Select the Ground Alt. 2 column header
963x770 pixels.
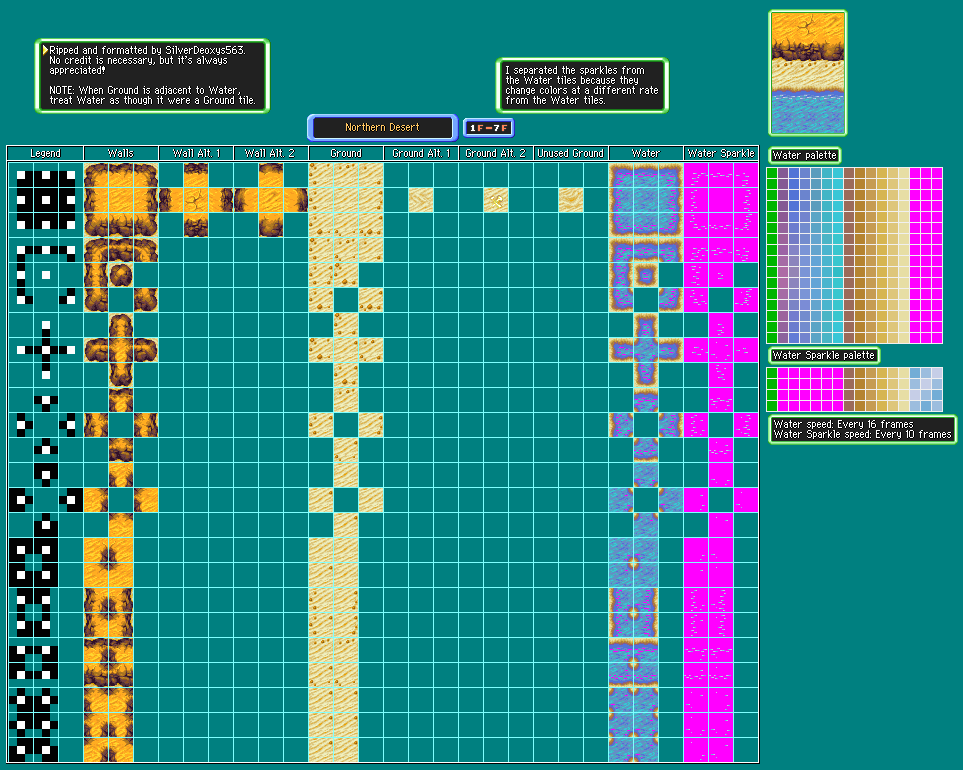tap(496, 154)
